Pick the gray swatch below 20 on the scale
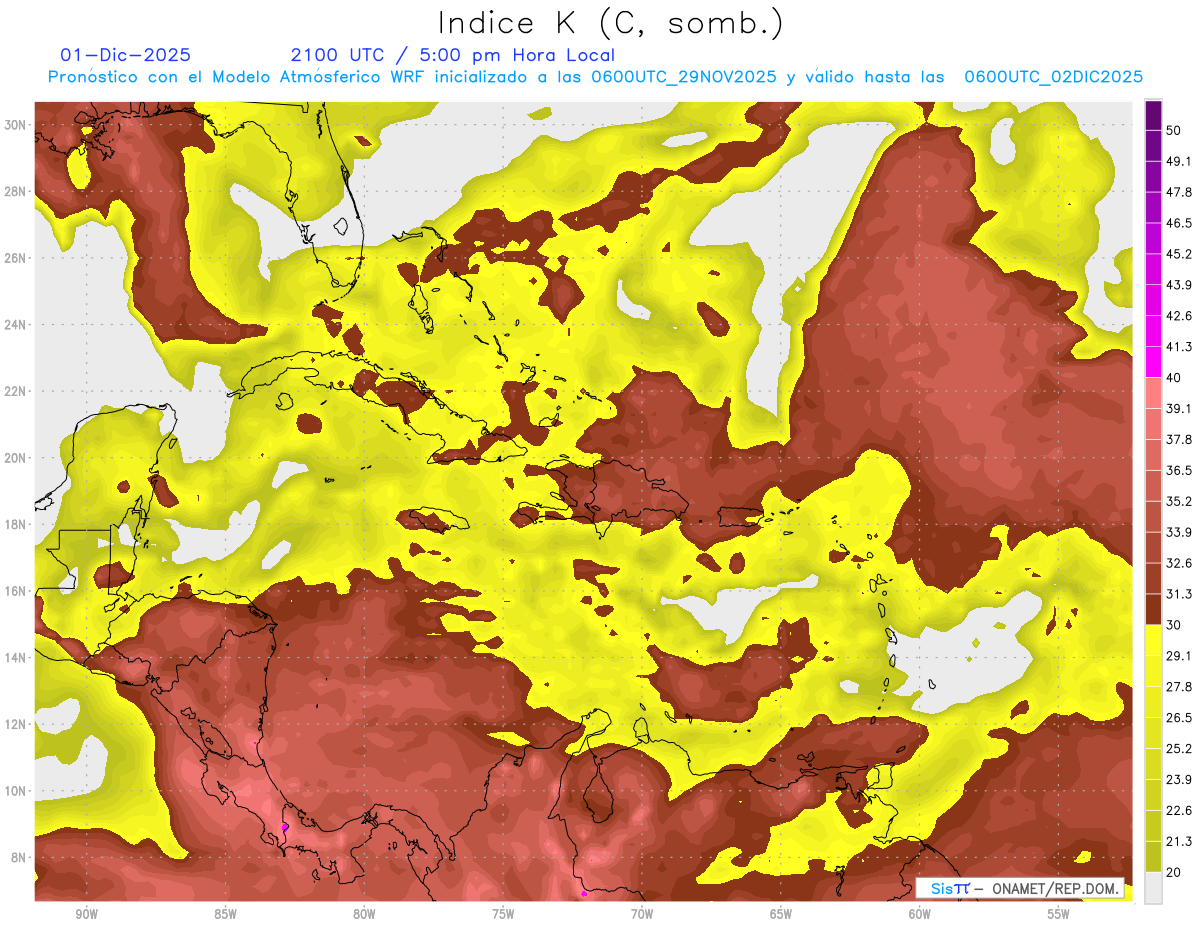The image size is (1200, 927). point(1153,888)
